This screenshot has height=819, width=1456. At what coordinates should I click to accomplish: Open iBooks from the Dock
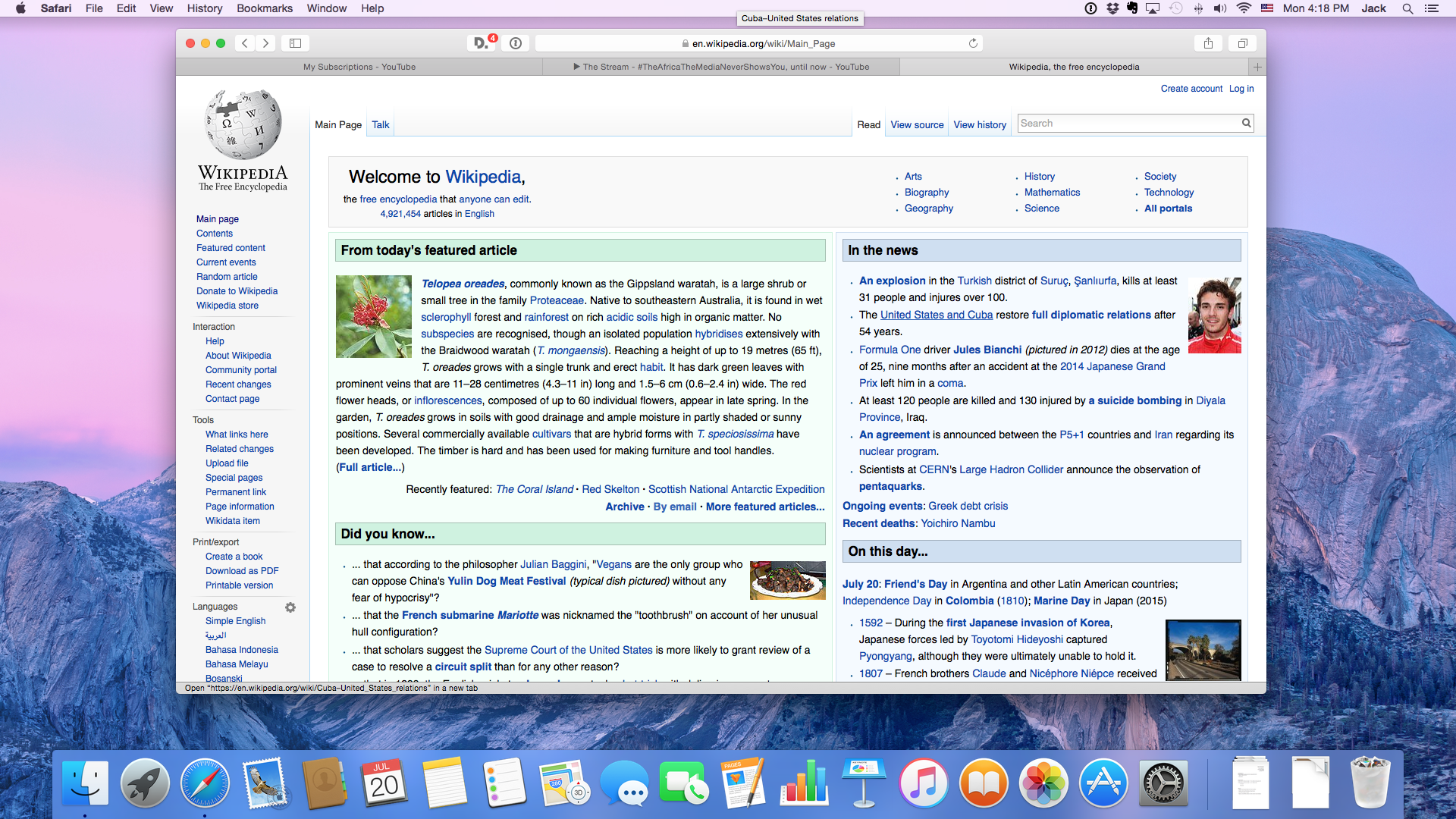pyautogui.click(x=984, y=783)
